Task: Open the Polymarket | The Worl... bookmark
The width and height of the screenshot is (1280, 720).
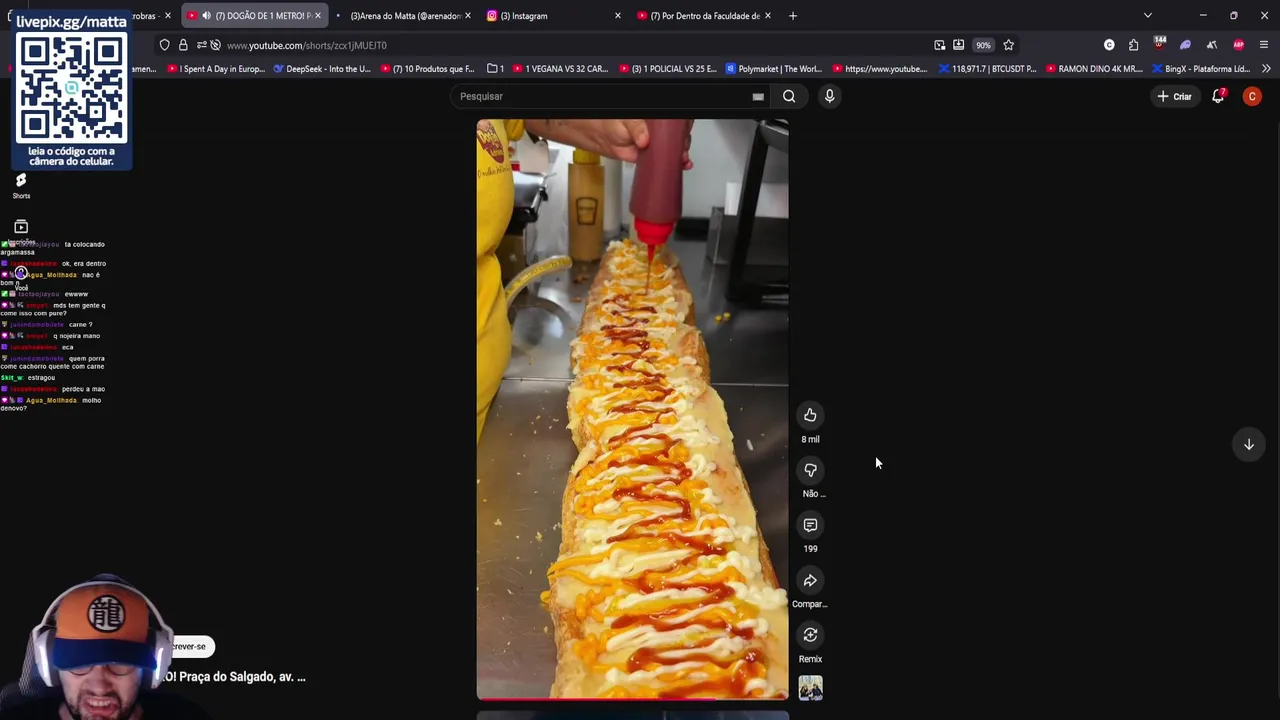Action: 774,69
